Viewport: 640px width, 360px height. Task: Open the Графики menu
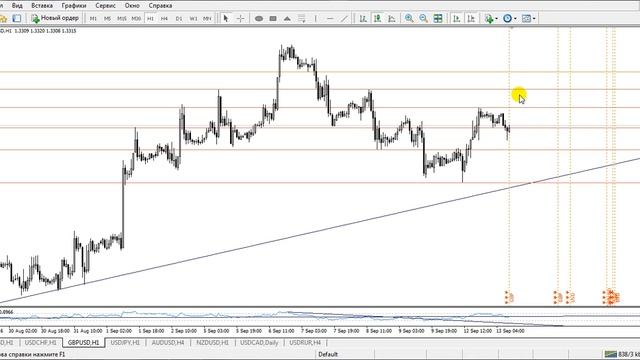click(x=74, y=6)
